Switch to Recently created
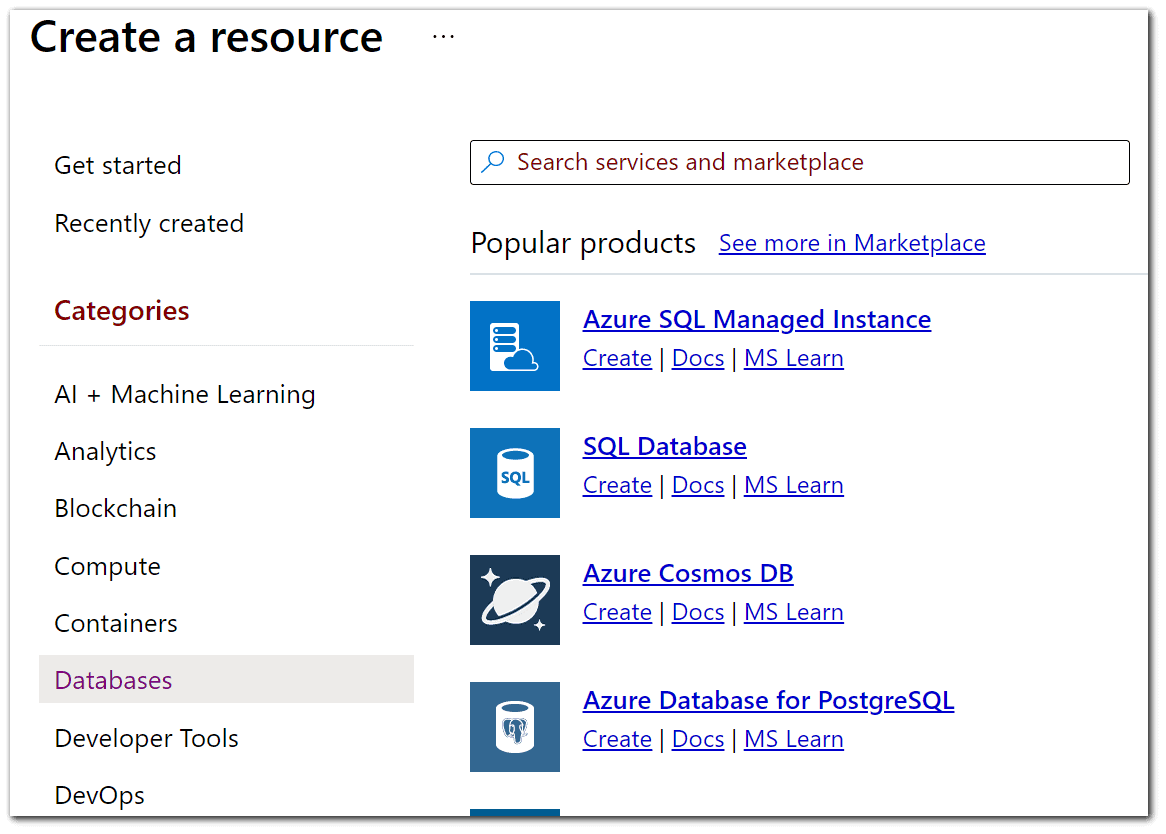 click(148, 223)
